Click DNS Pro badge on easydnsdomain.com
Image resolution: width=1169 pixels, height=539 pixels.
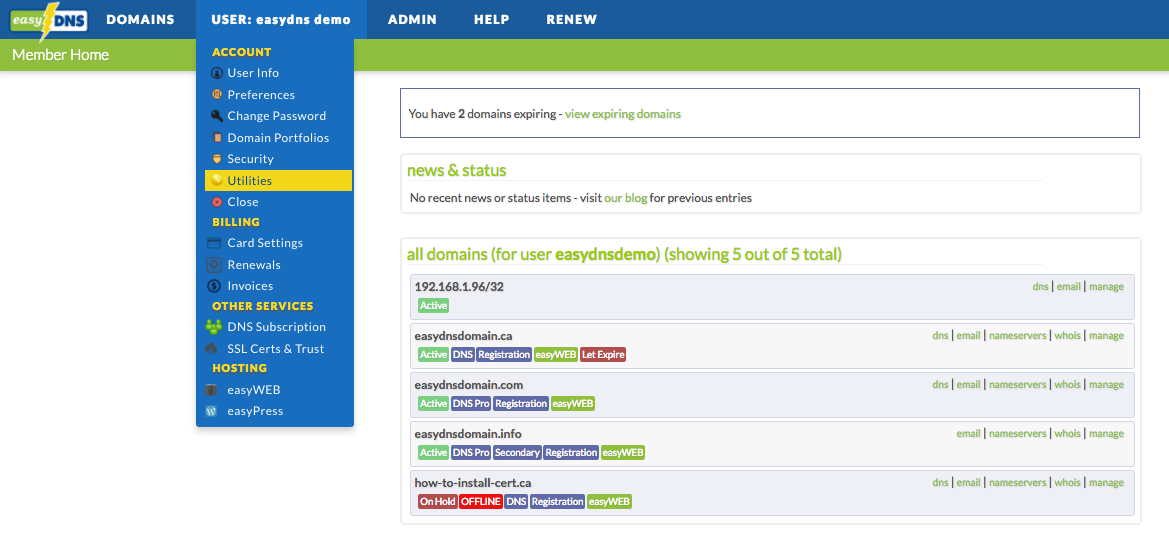point(470,403)
